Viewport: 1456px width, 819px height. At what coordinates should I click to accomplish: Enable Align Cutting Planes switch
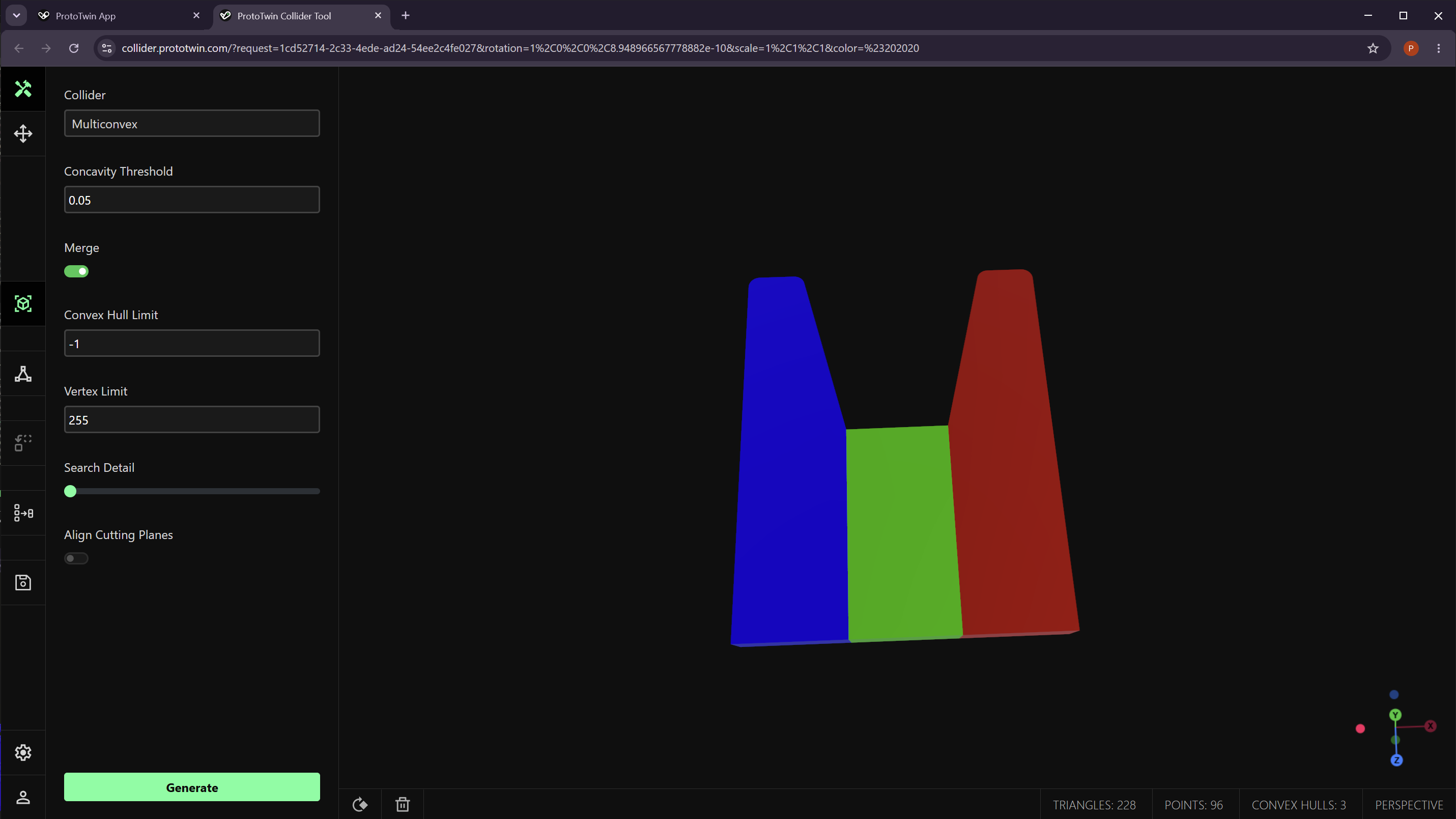point(76,558)
